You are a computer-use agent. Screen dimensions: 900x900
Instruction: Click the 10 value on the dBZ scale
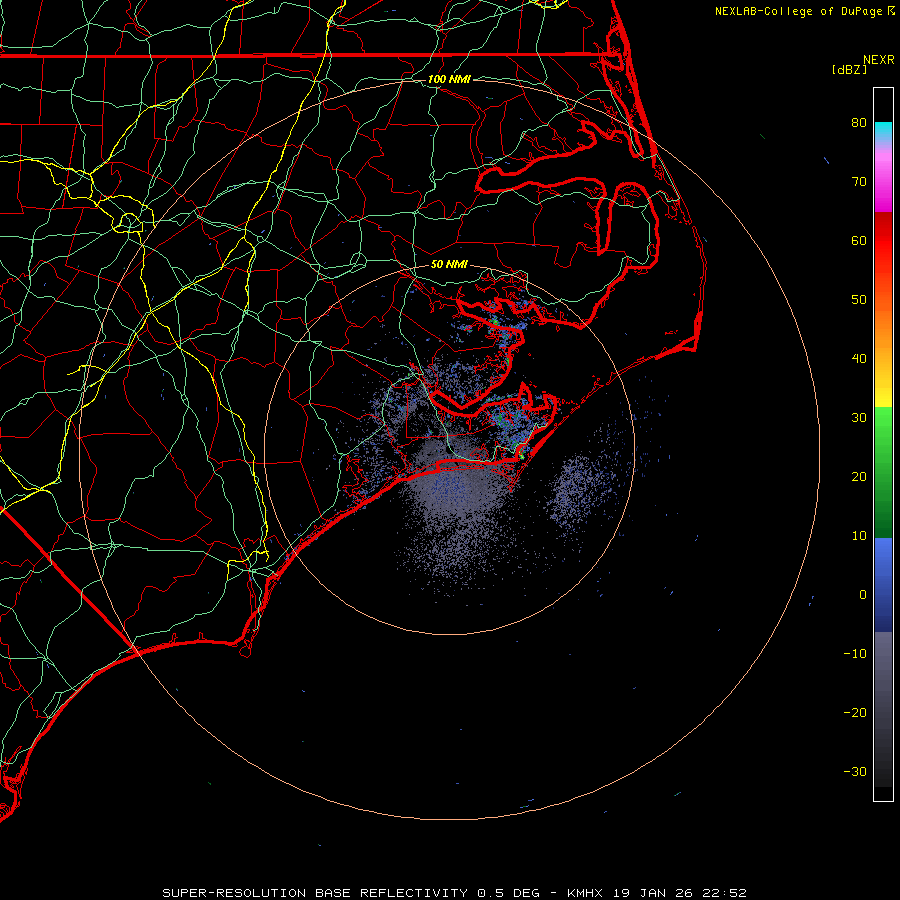859,536
